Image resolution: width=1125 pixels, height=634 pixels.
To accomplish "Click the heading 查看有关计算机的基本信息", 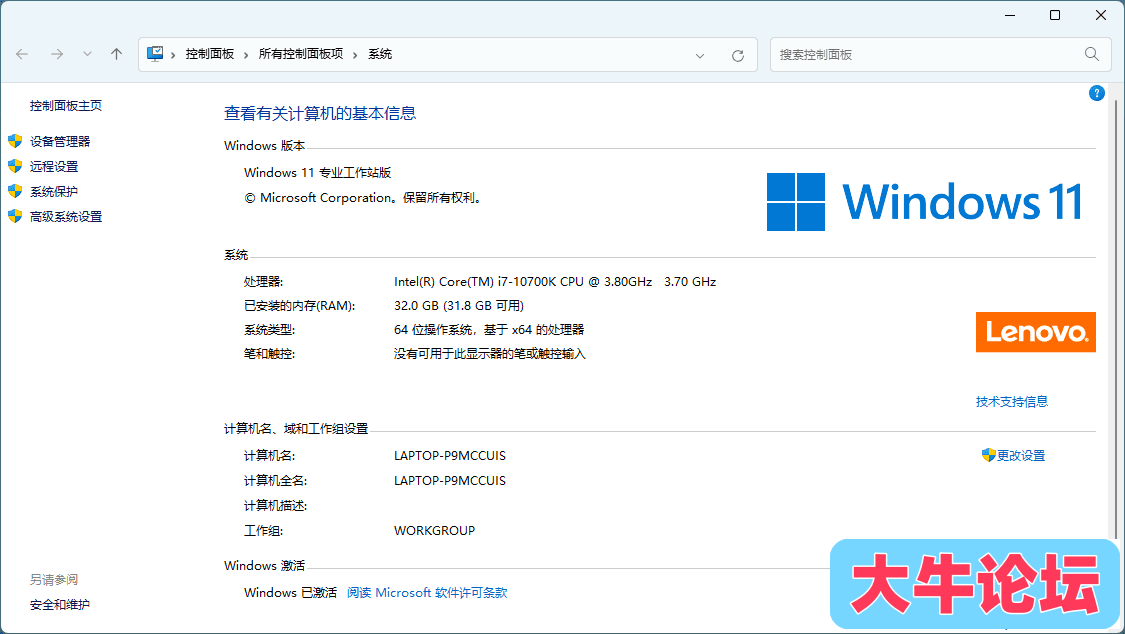I will point(319,113).
